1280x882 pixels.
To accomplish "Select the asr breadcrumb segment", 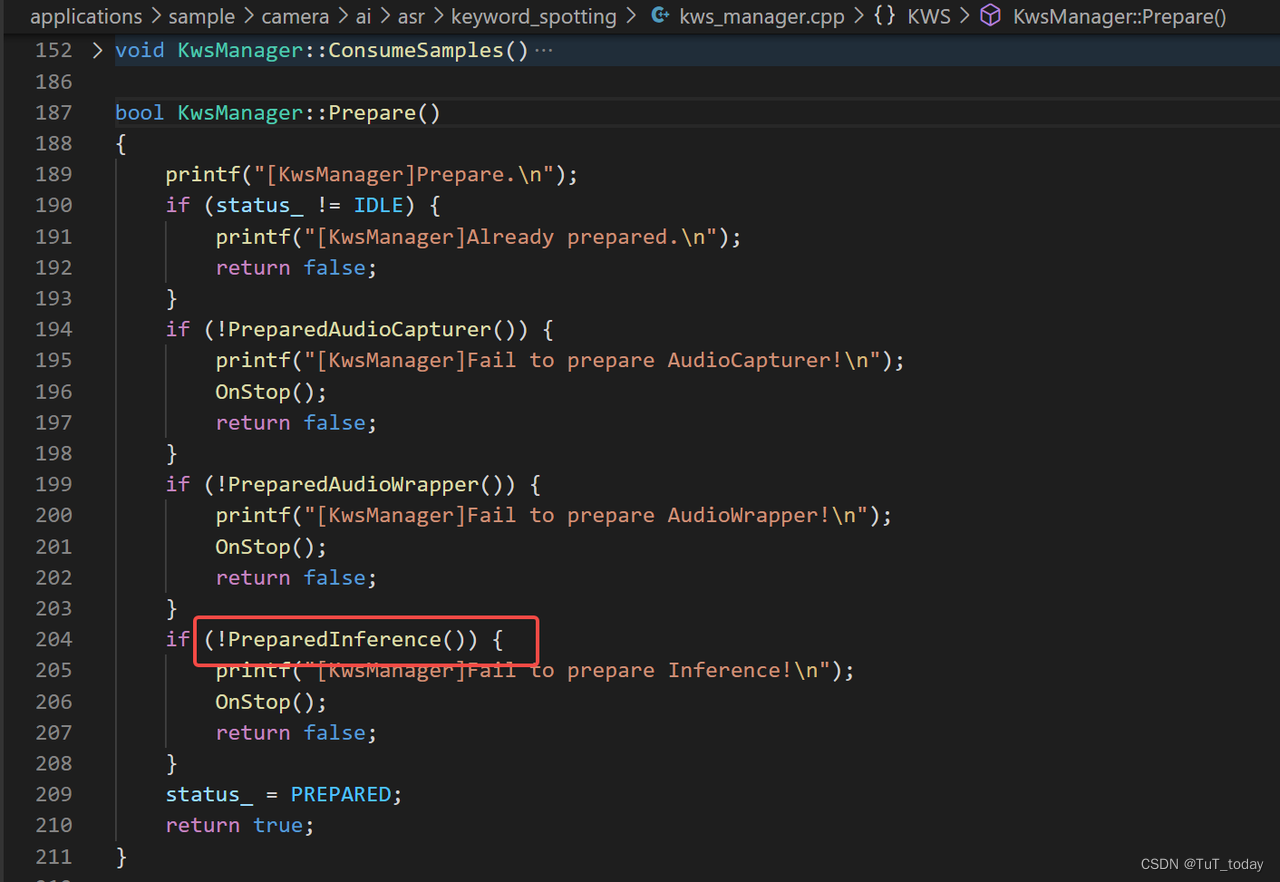I will coord(411,16).
